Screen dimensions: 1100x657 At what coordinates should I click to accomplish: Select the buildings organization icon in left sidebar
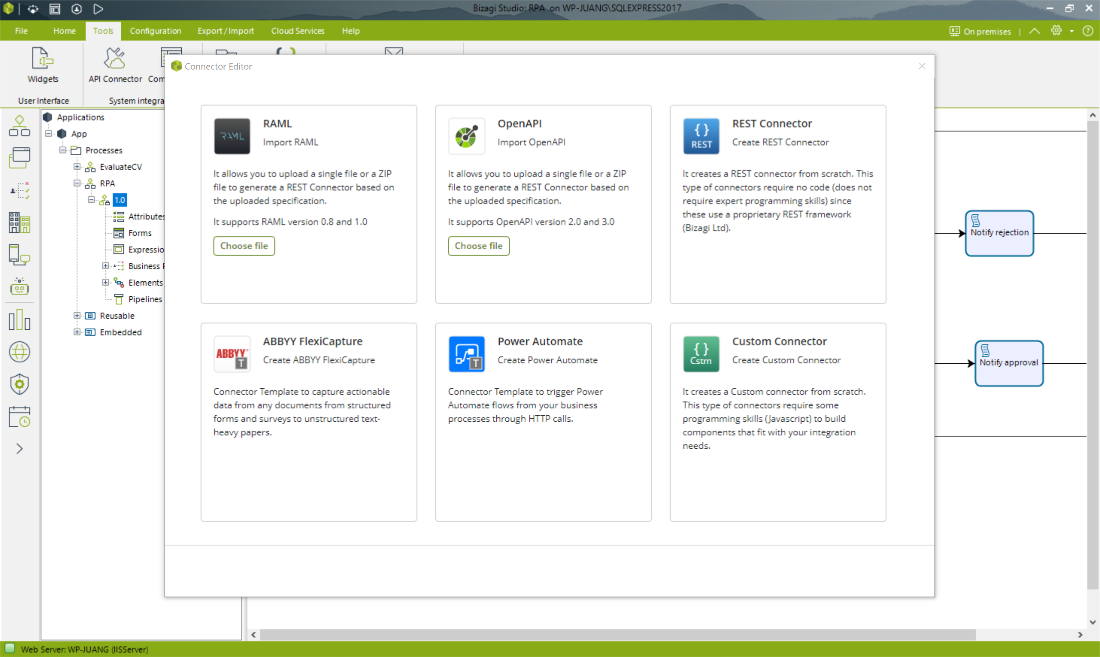pyautogui.click(x=20, y=223)
